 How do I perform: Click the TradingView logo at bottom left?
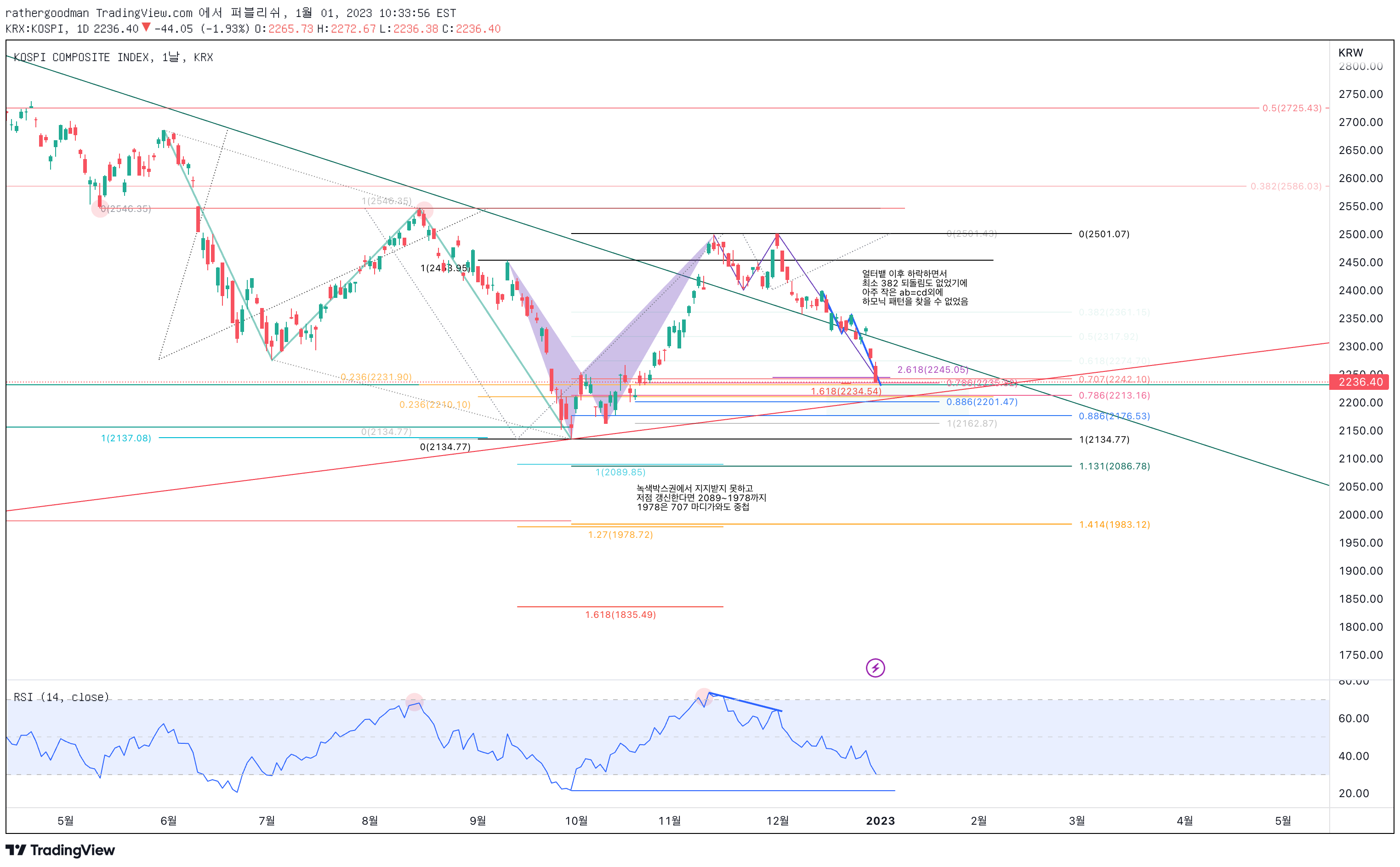(60, 850)
